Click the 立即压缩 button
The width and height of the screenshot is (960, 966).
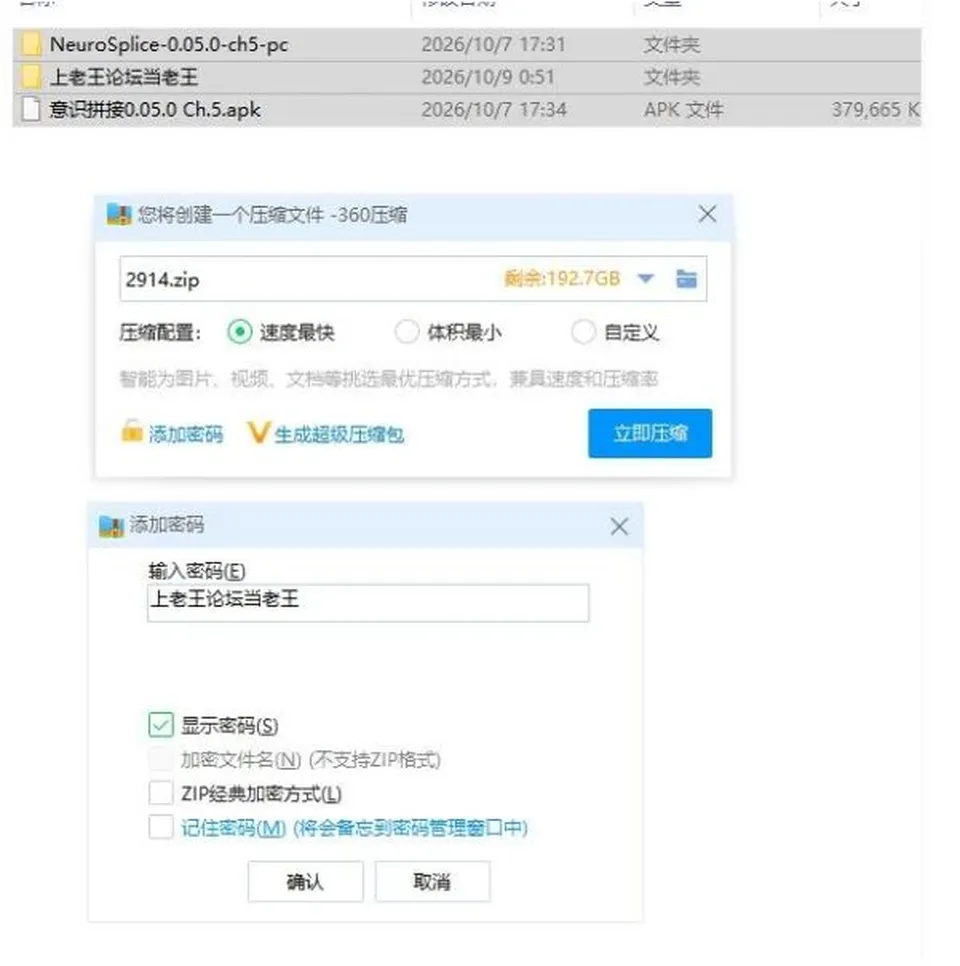coord(650,433)
